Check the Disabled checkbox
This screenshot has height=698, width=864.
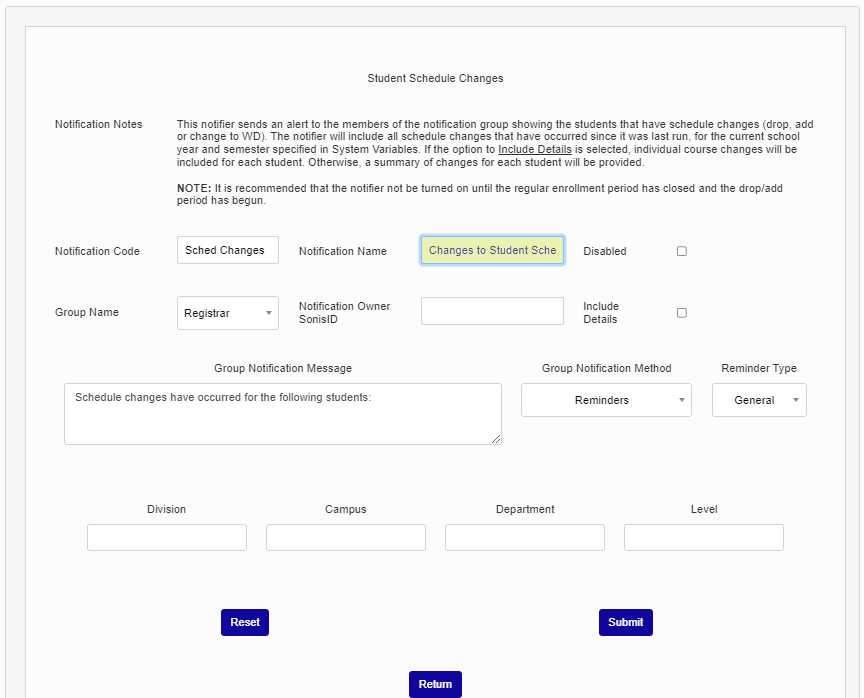[682, 251]
